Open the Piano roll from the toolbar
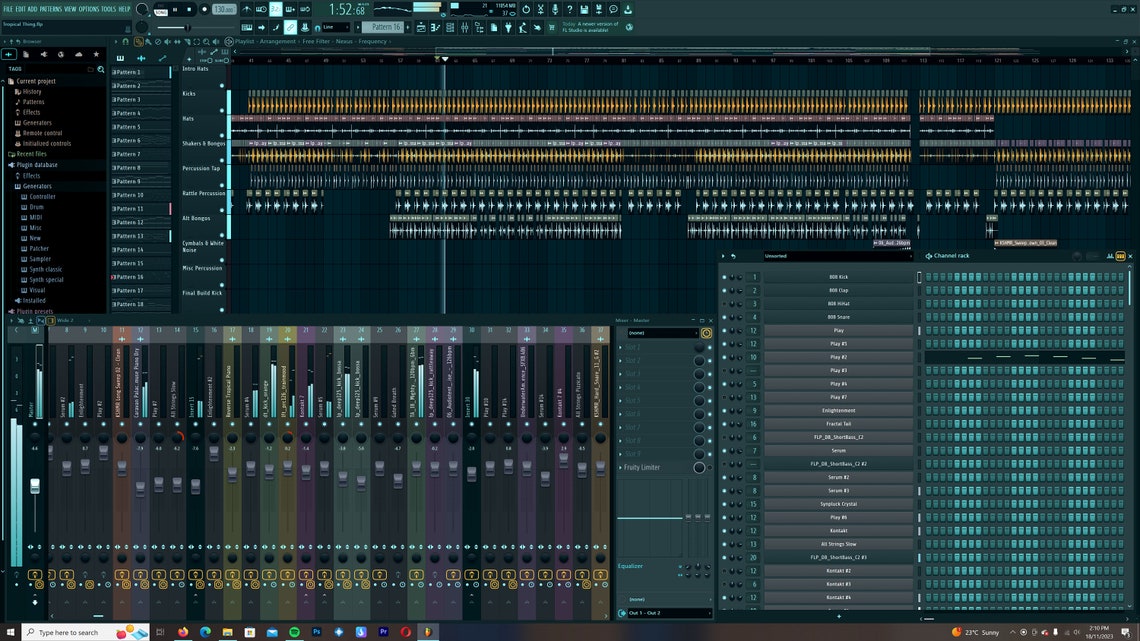The image size is (1140, 641). pos(435,28)
